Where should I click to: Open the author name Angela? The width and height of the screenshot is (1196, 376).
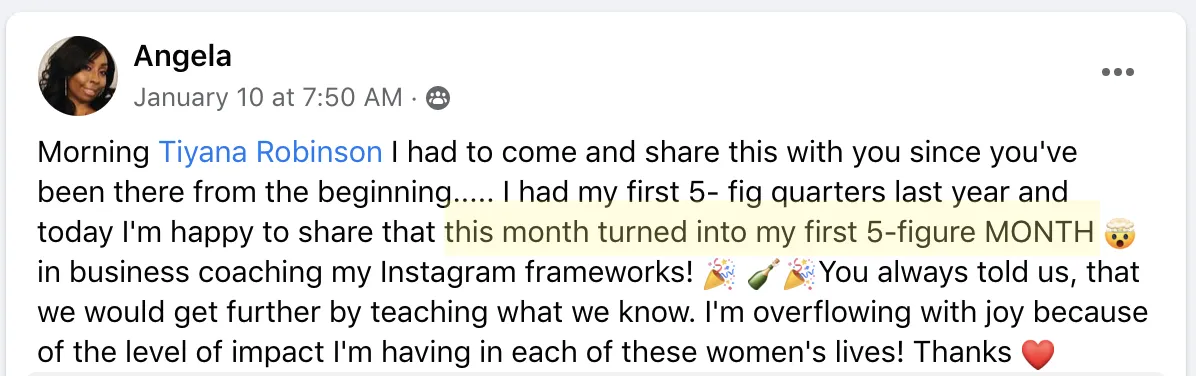(182, 56)
